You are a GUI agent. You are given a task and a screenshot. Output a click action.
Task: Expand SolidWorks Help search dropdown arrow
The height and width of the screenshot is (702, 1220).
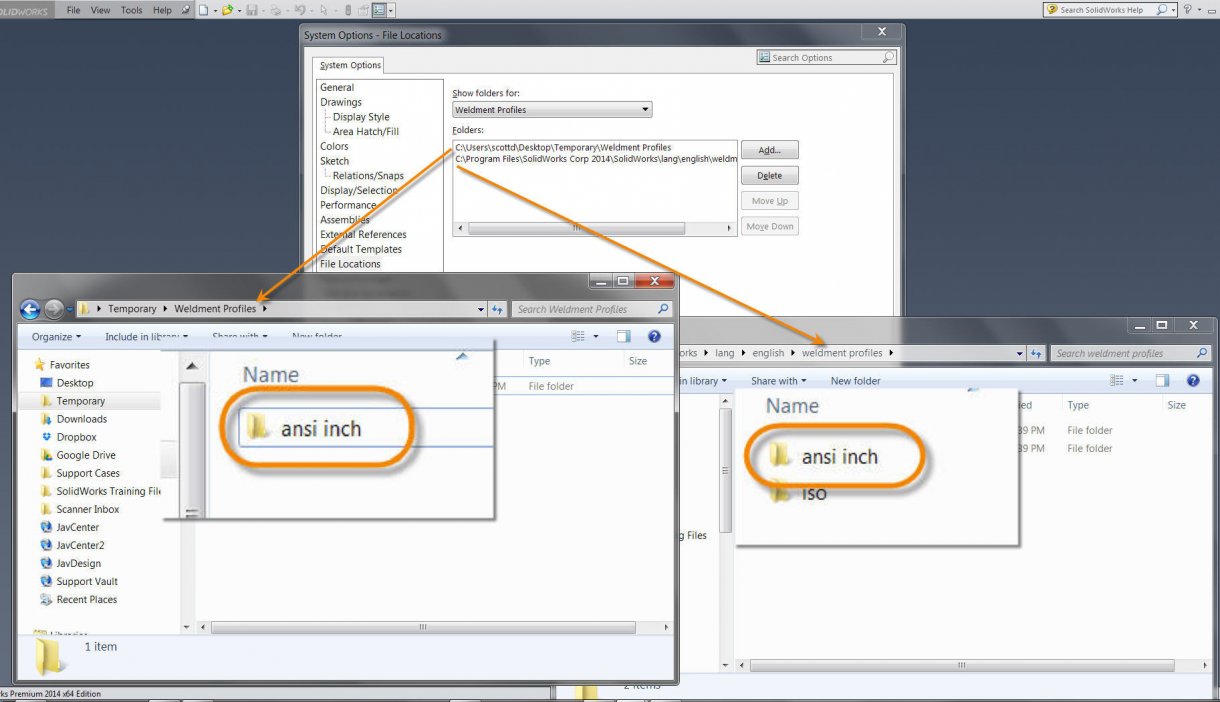1172,10
